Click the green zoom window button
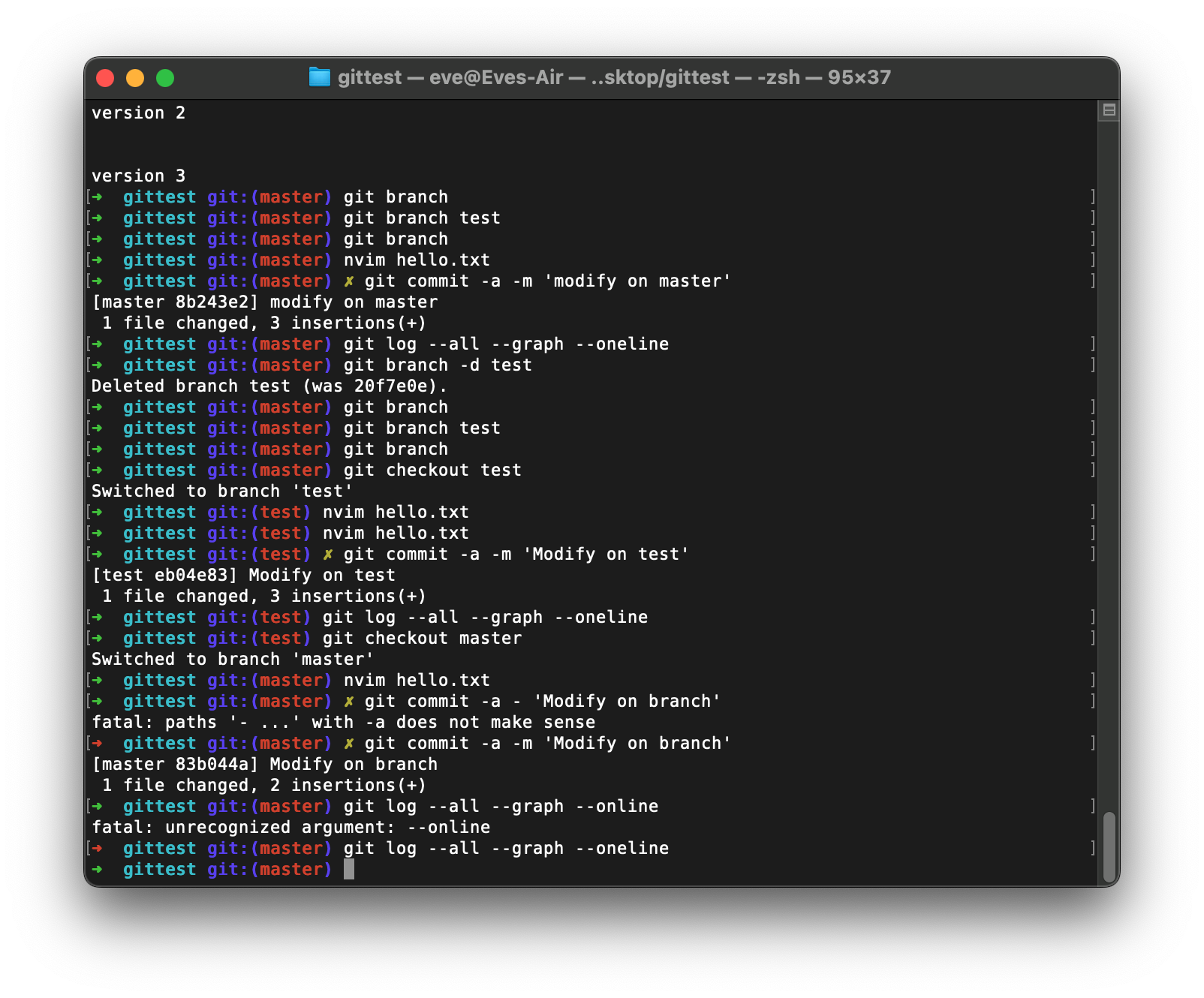The image size is (1204, 998). pyautogui.click(x=165, y=78)
